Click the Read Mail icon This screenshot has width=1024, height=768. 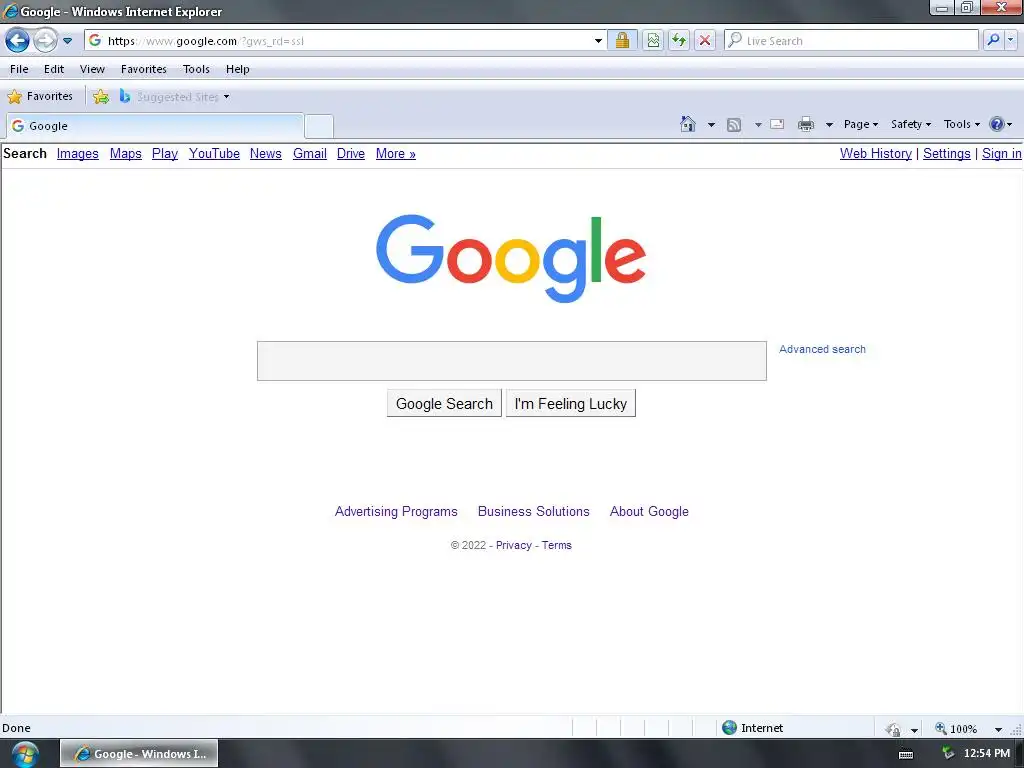click(777, 123)
